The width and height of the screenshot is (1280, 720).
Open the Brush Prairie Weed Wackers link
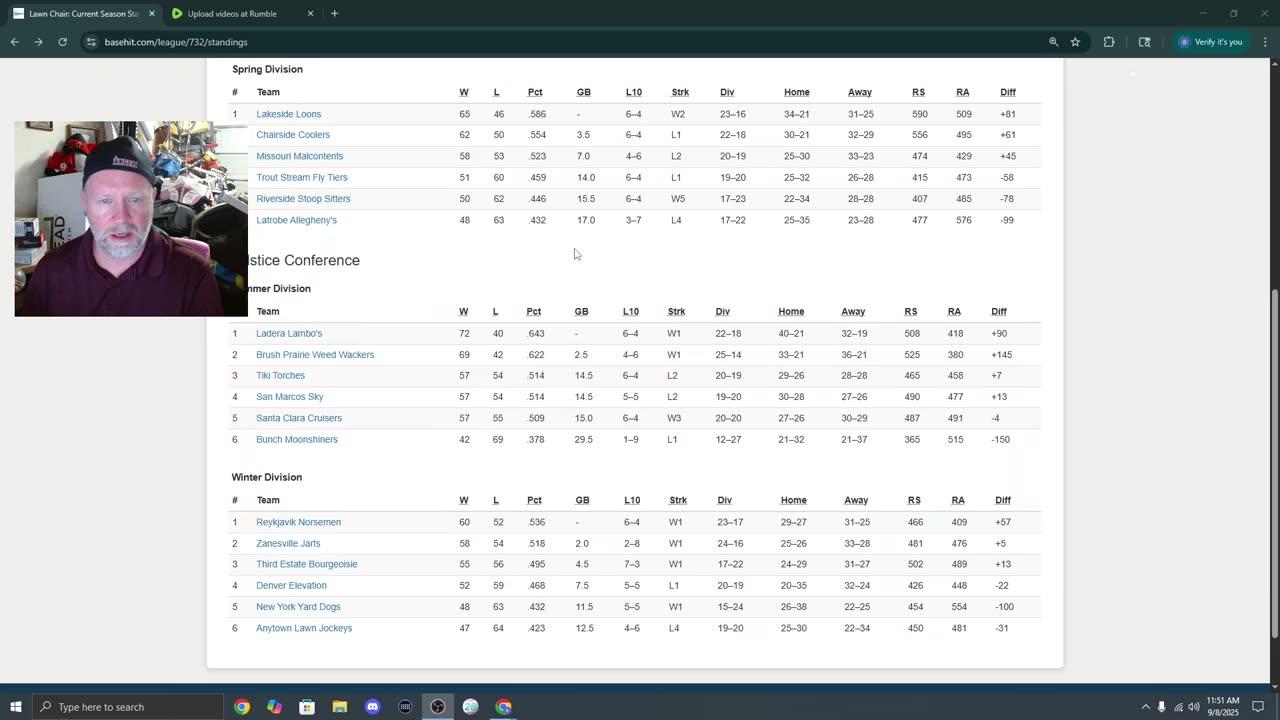tap(314, 355)
